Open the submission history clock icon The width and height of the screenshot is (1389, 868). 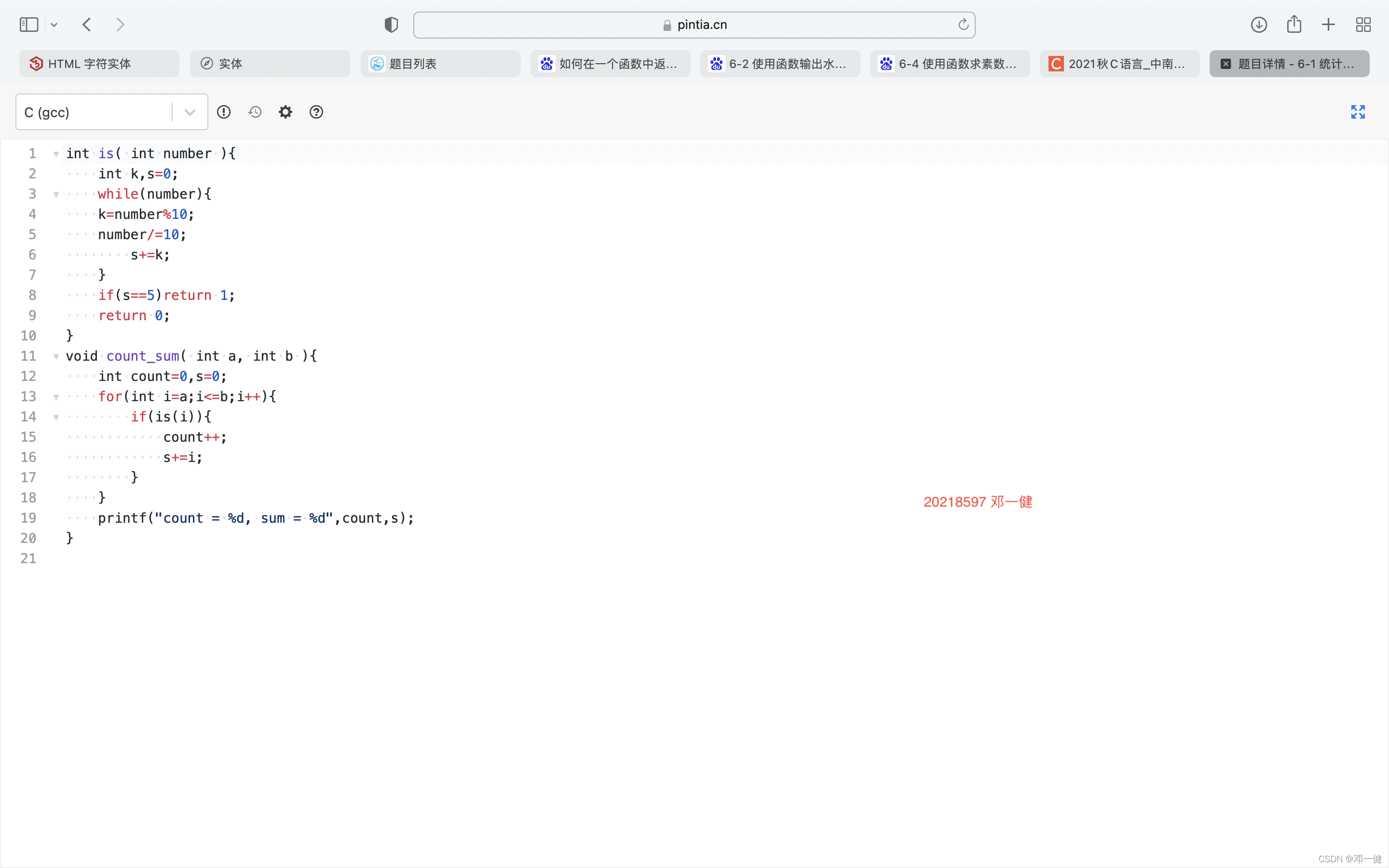click(x=255, y=112)
